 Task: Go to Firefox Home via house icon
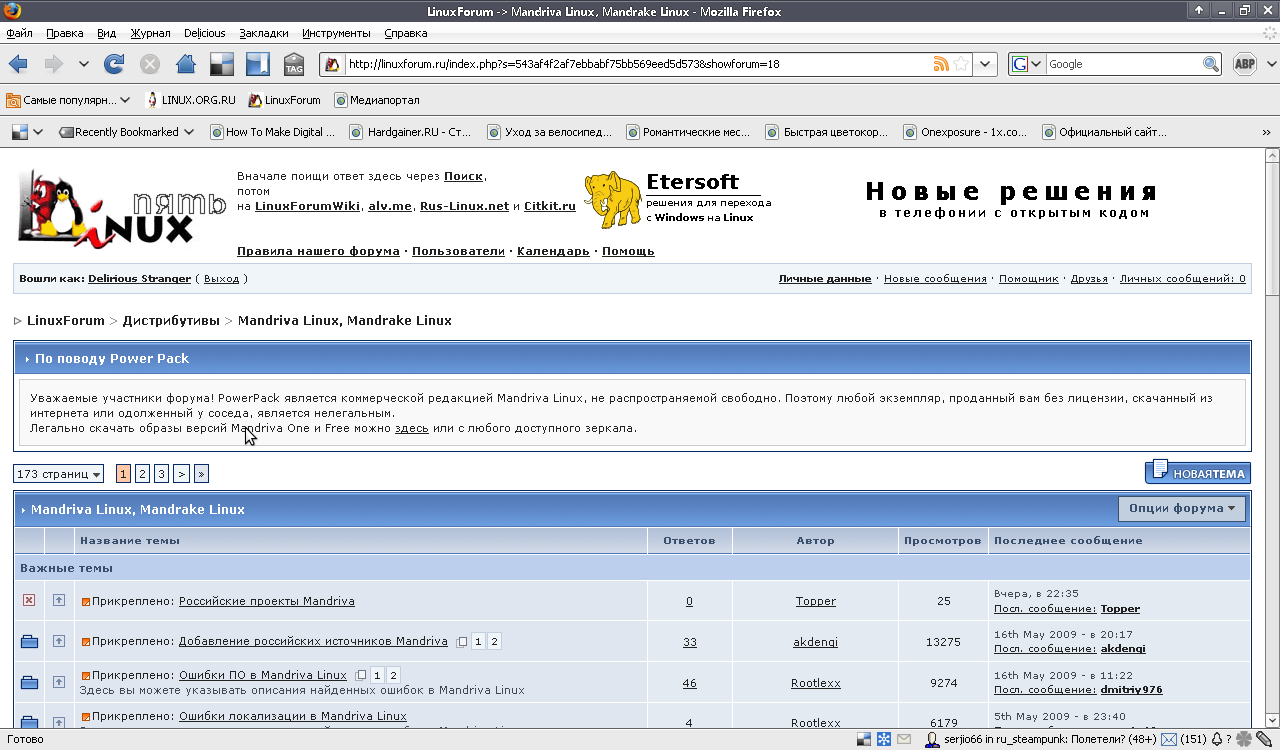pos(185,64)
